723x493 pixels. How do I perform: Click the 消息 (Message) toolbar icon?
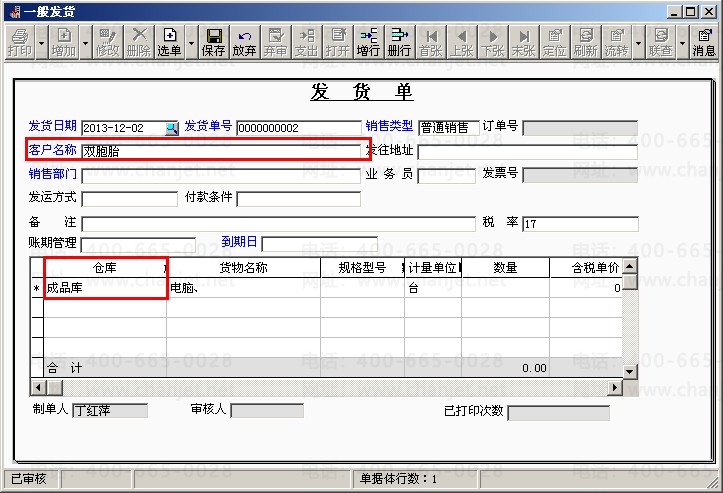click(704, 42)
